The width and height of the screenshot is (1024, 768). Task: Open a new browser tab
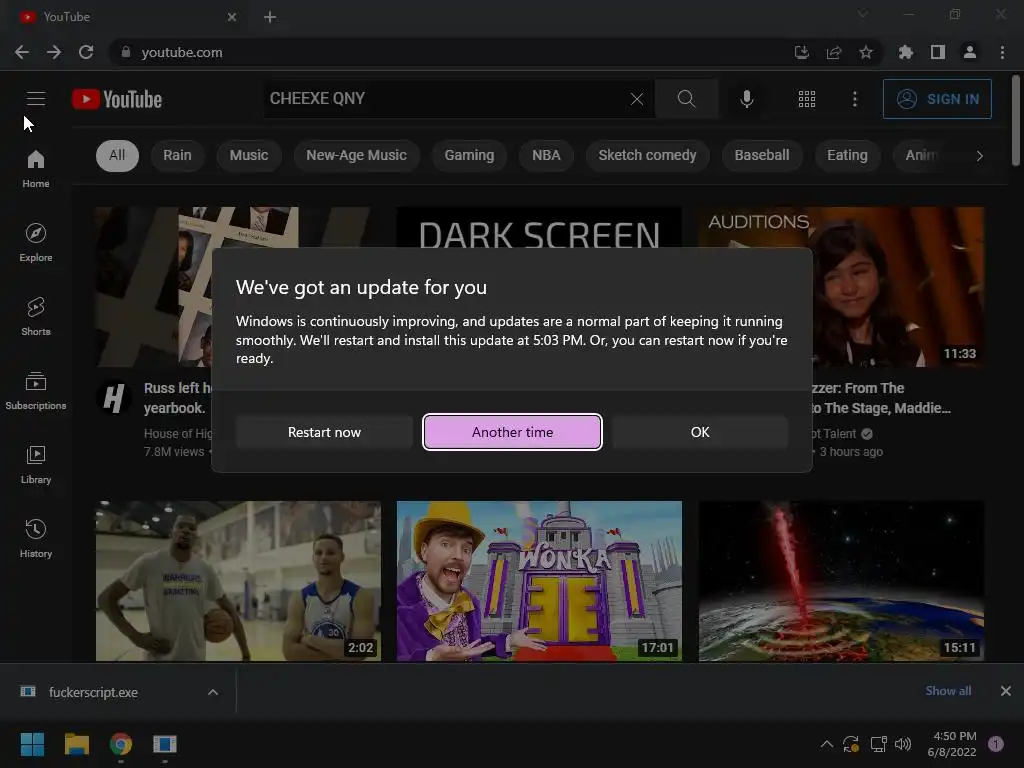coord(270,17)
